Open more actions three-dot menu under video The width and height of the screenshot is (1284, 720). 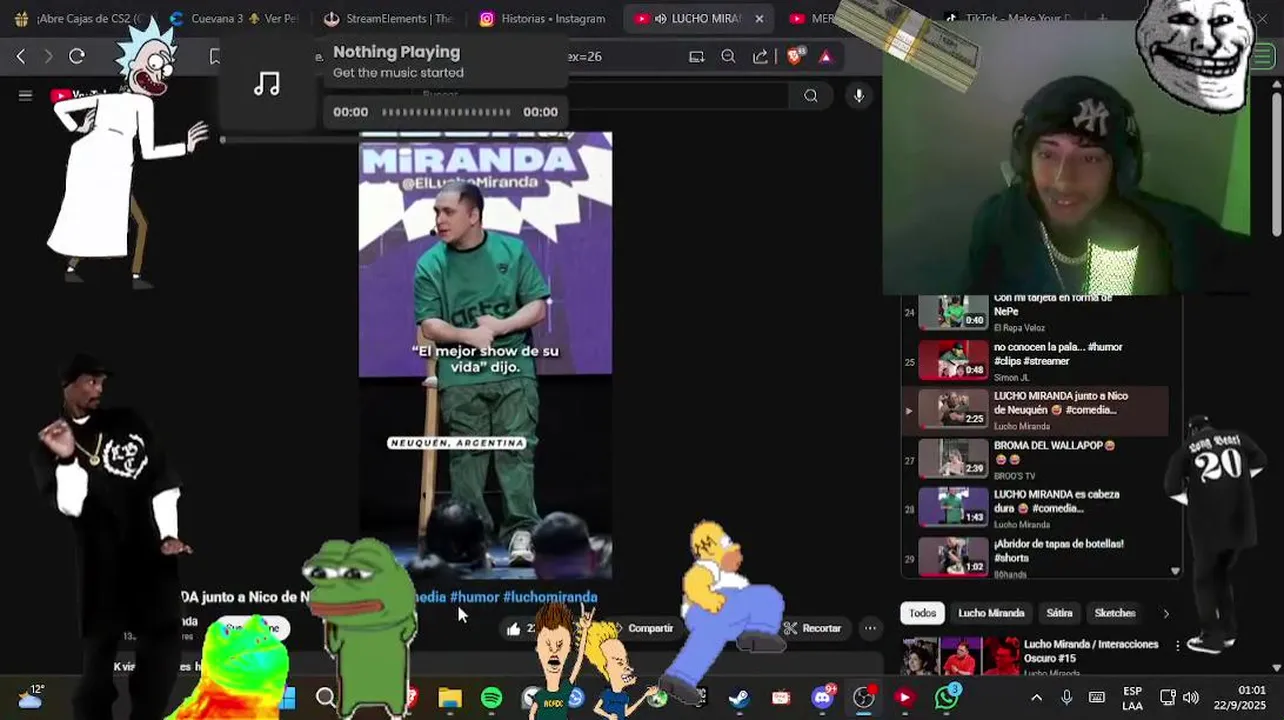tap(870, 628)
